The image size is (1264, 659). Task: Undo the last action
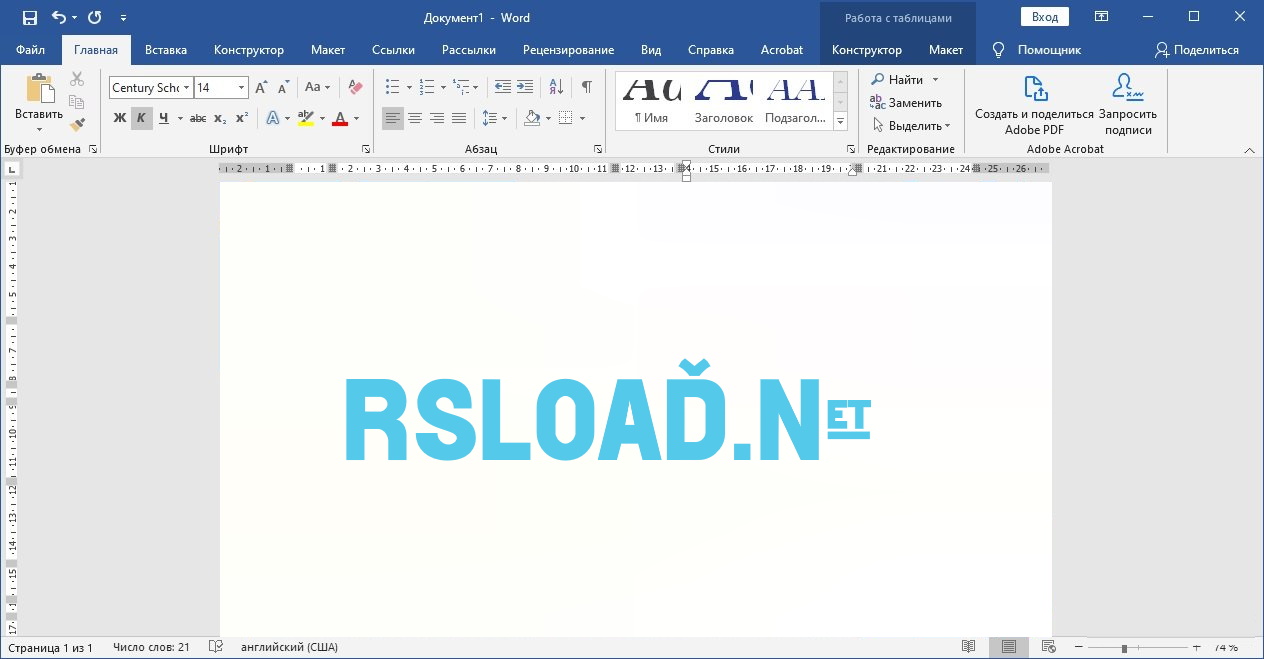point(58,17)
